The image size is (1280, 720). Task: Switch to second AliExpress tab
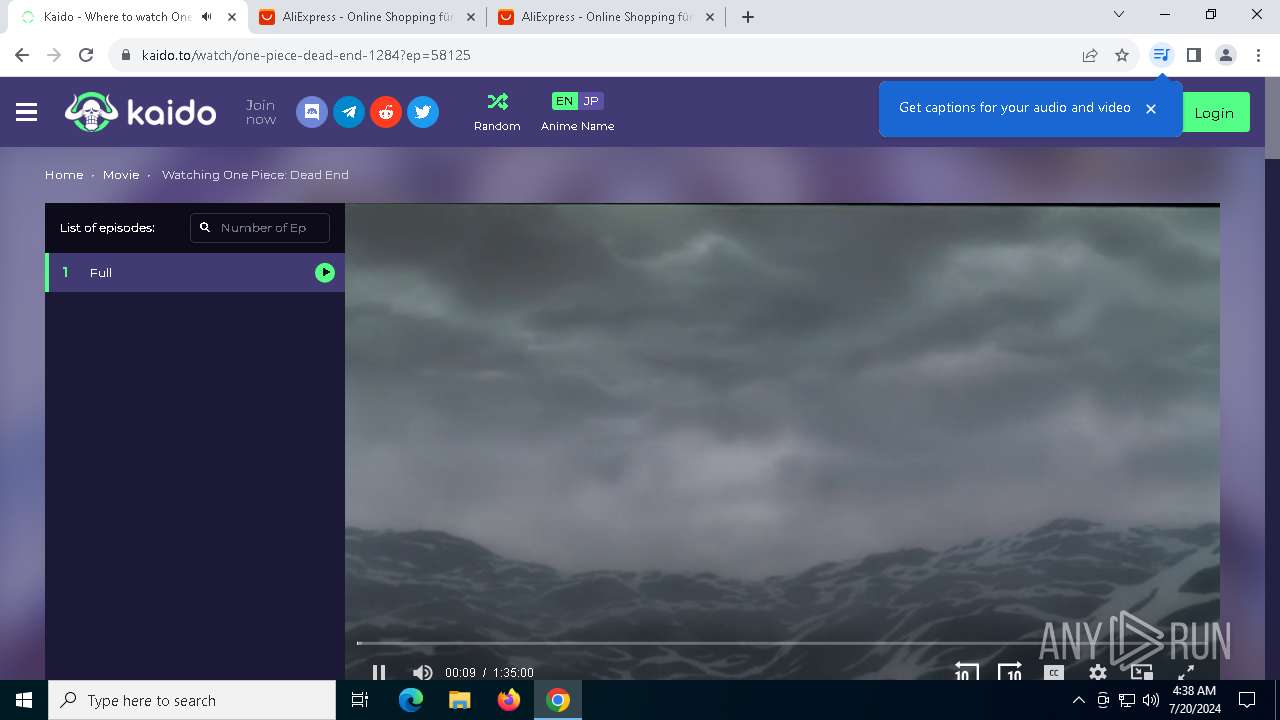point(605,17)
